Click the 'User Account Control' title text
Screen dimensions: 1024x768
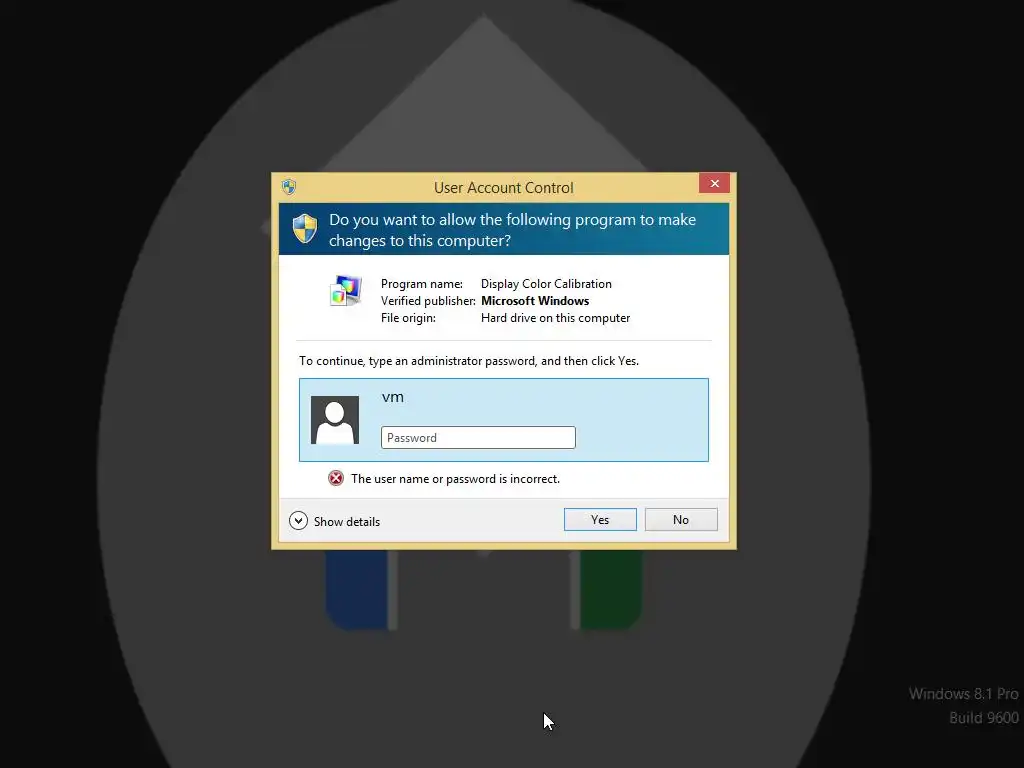coord(504,188)
